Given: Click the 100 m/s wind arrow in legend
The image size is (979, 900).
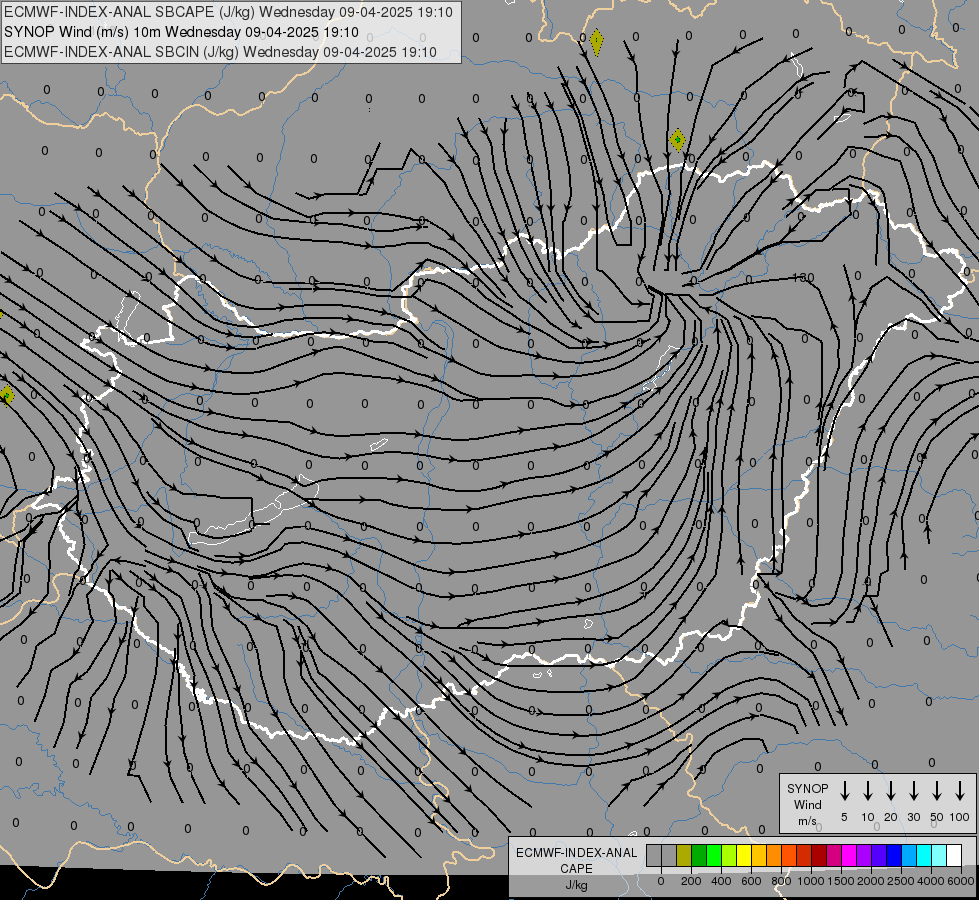Looking at the screenshot, I should [960, 791].
